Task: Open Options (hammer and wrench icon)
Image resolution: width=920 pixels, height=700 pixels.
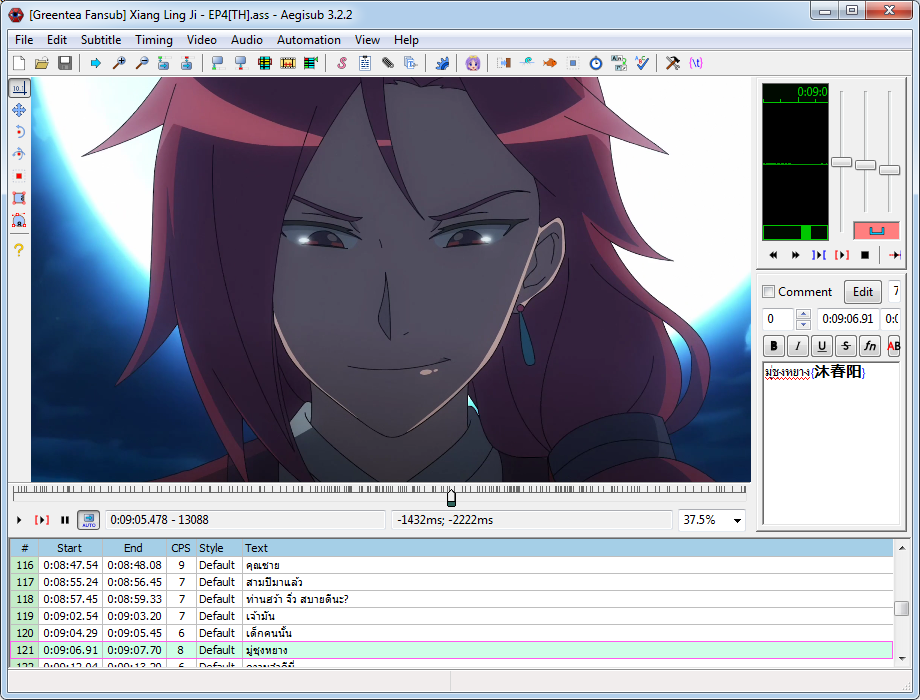Action: point(672,63)
